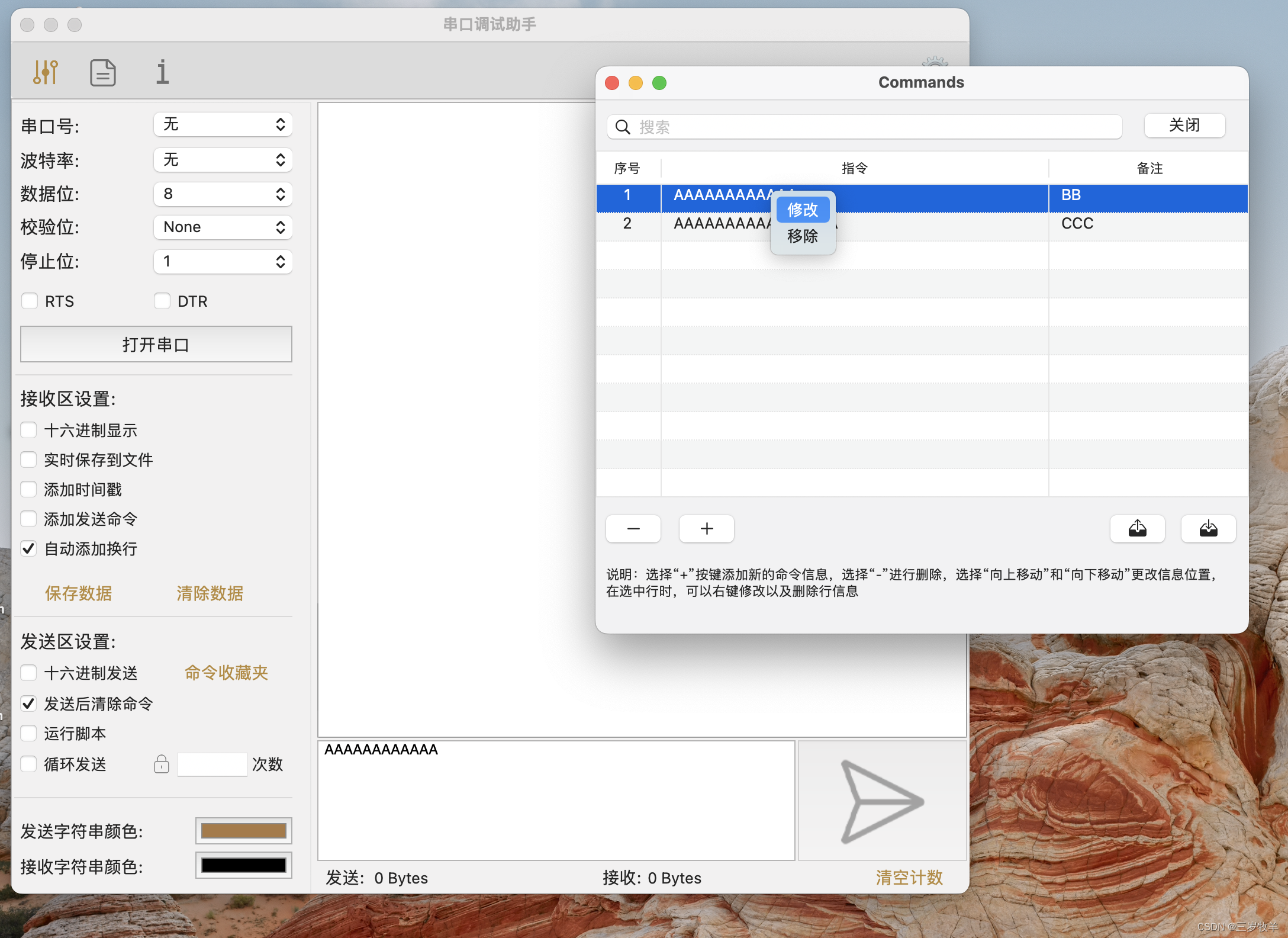Toggle the DTR checkbox

point(162,301)
